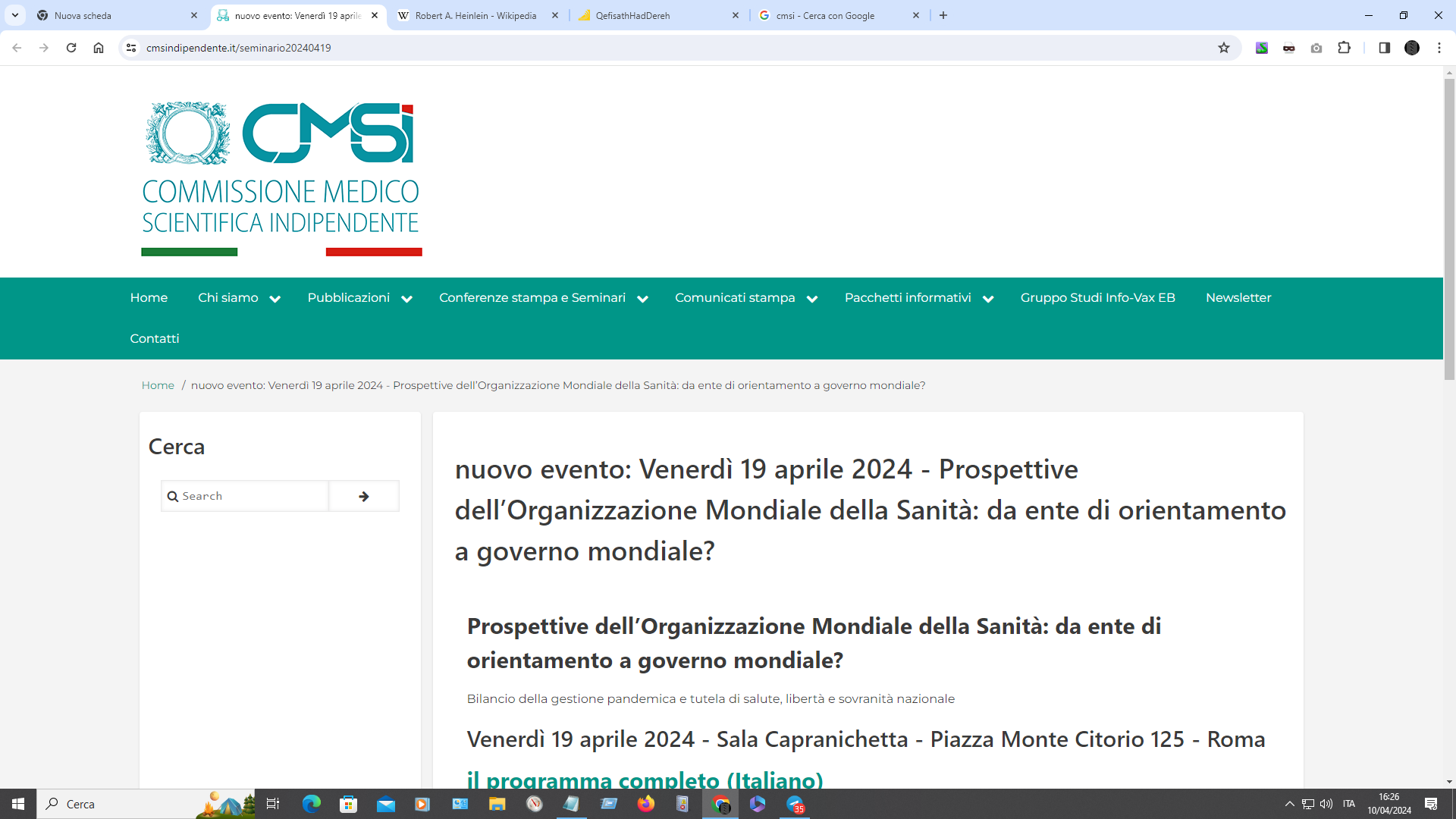This screenshot has width=1456, height=819.
Task: Click the Home breadcrumb link
Action: pyautogui.click(x=158, y=385)
